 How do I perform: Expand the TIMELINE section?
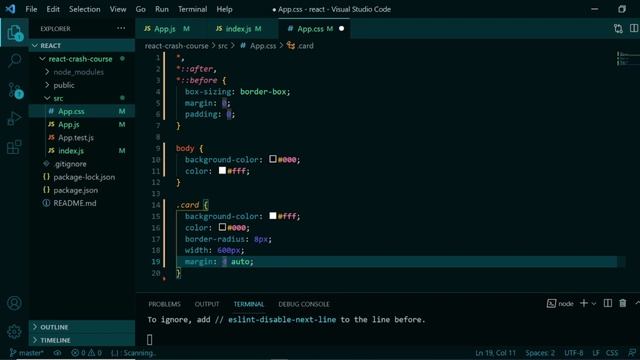click(x=82, y=340)
